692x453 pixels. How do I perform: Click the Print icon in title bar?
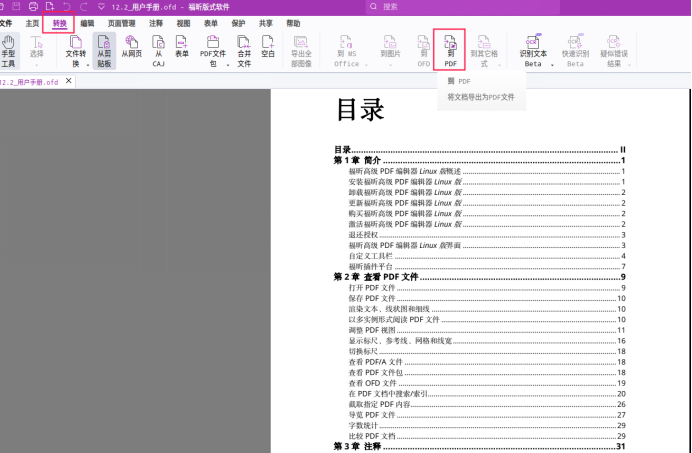(x=33, y=6)
